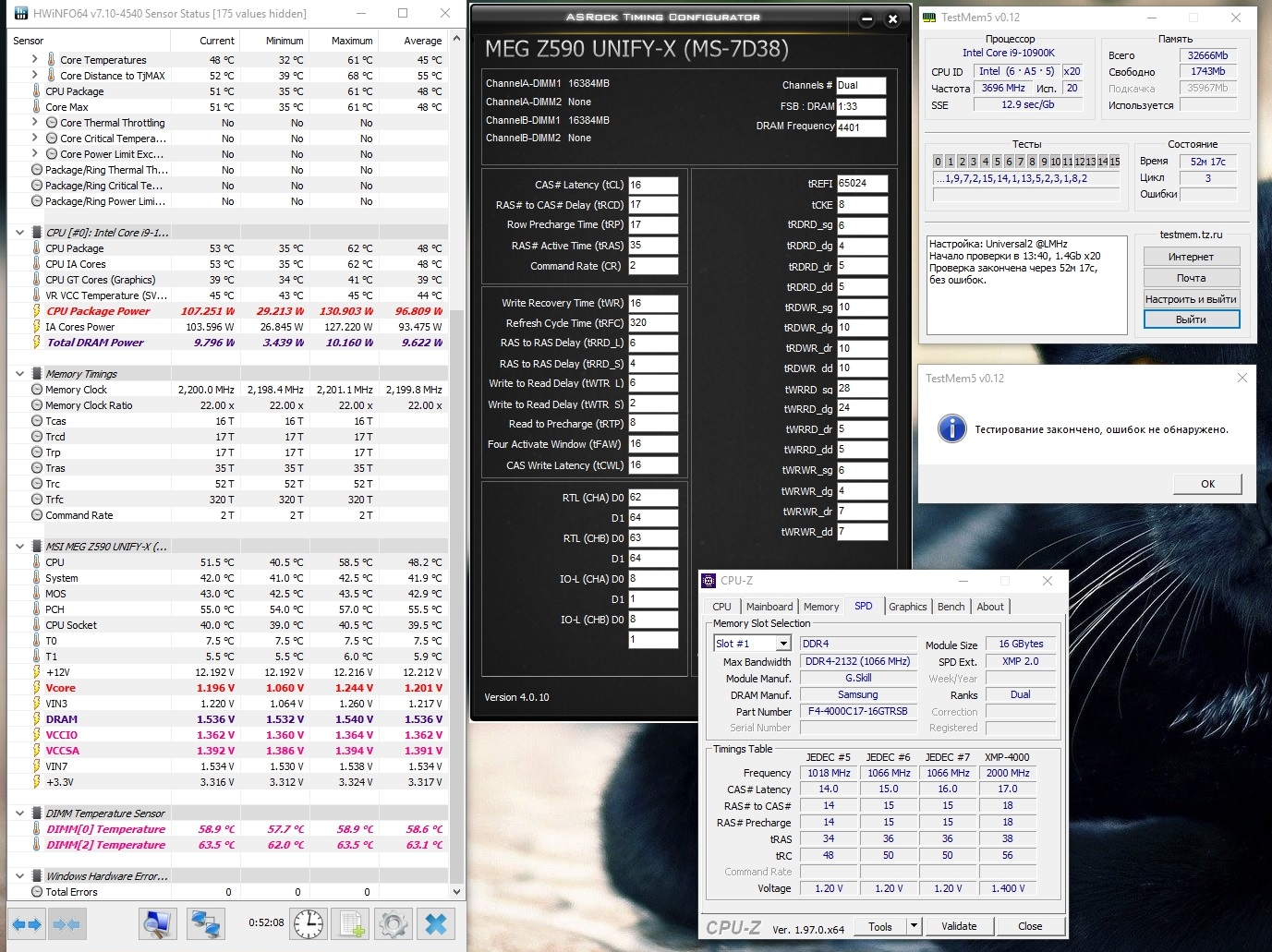Click the thermometer icon beside PCH
Screen dimensions: 1272x952
(x=37, y=609)
